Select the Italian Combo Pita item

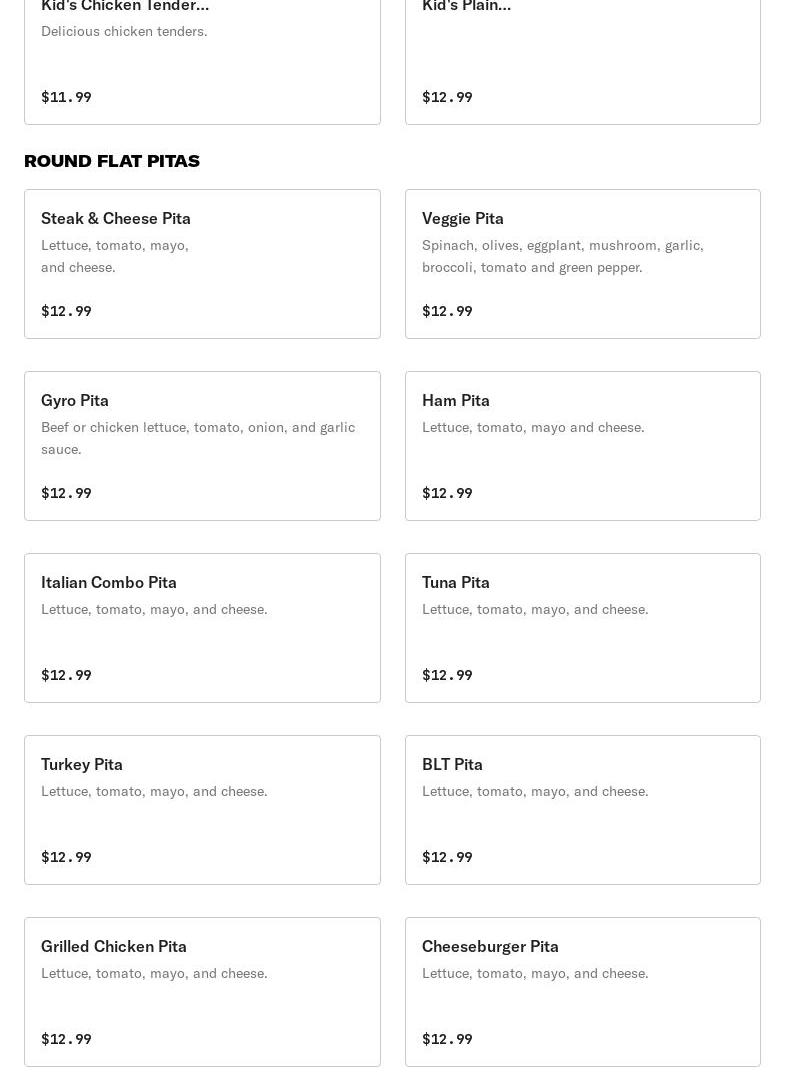tap(202, 628)
